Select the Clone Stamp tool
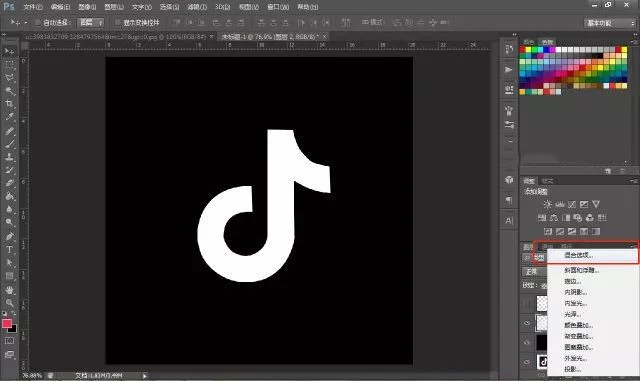This screenshot has height=381, width=640. point(9,157)
